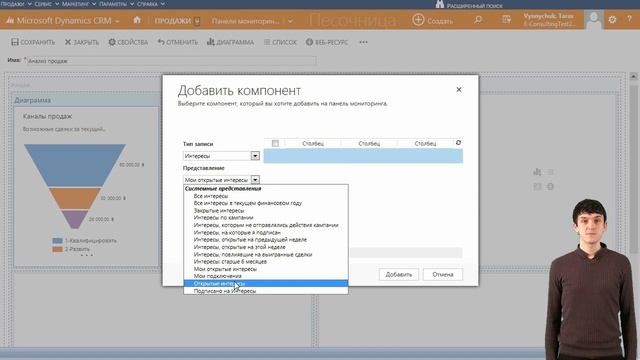Select the highlighted Открытые интересы option

click(x=266, y=283)
